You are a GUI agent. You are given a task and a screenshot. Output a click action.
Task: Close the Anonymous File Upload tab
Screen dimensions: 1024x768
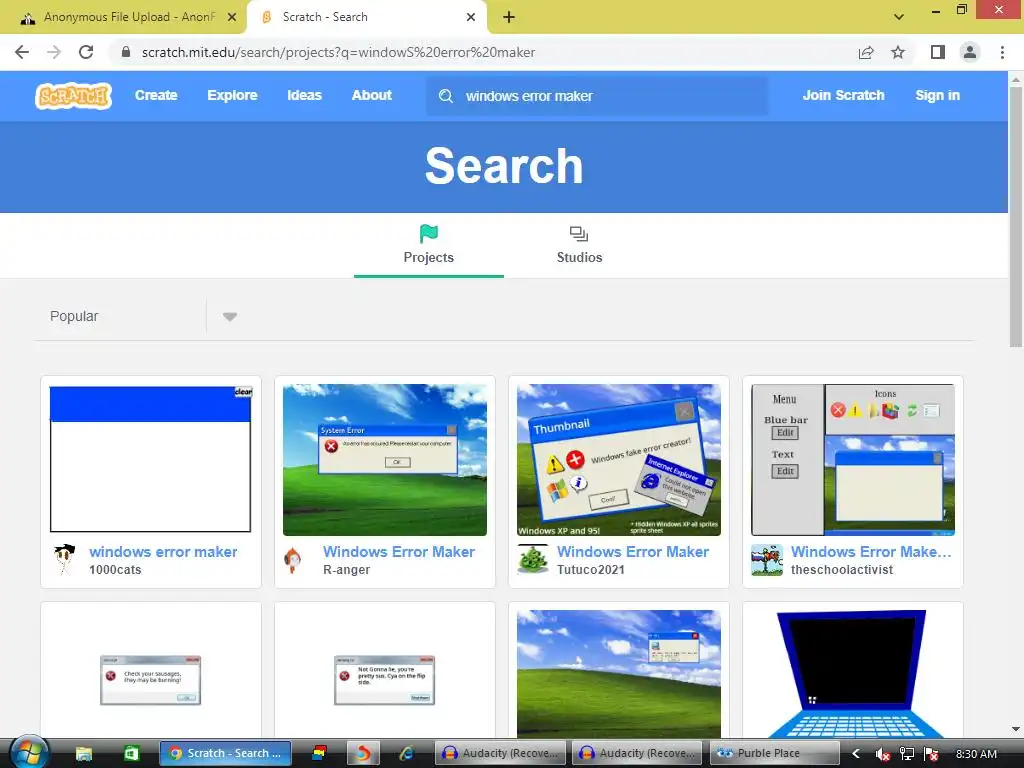(232, 17)
